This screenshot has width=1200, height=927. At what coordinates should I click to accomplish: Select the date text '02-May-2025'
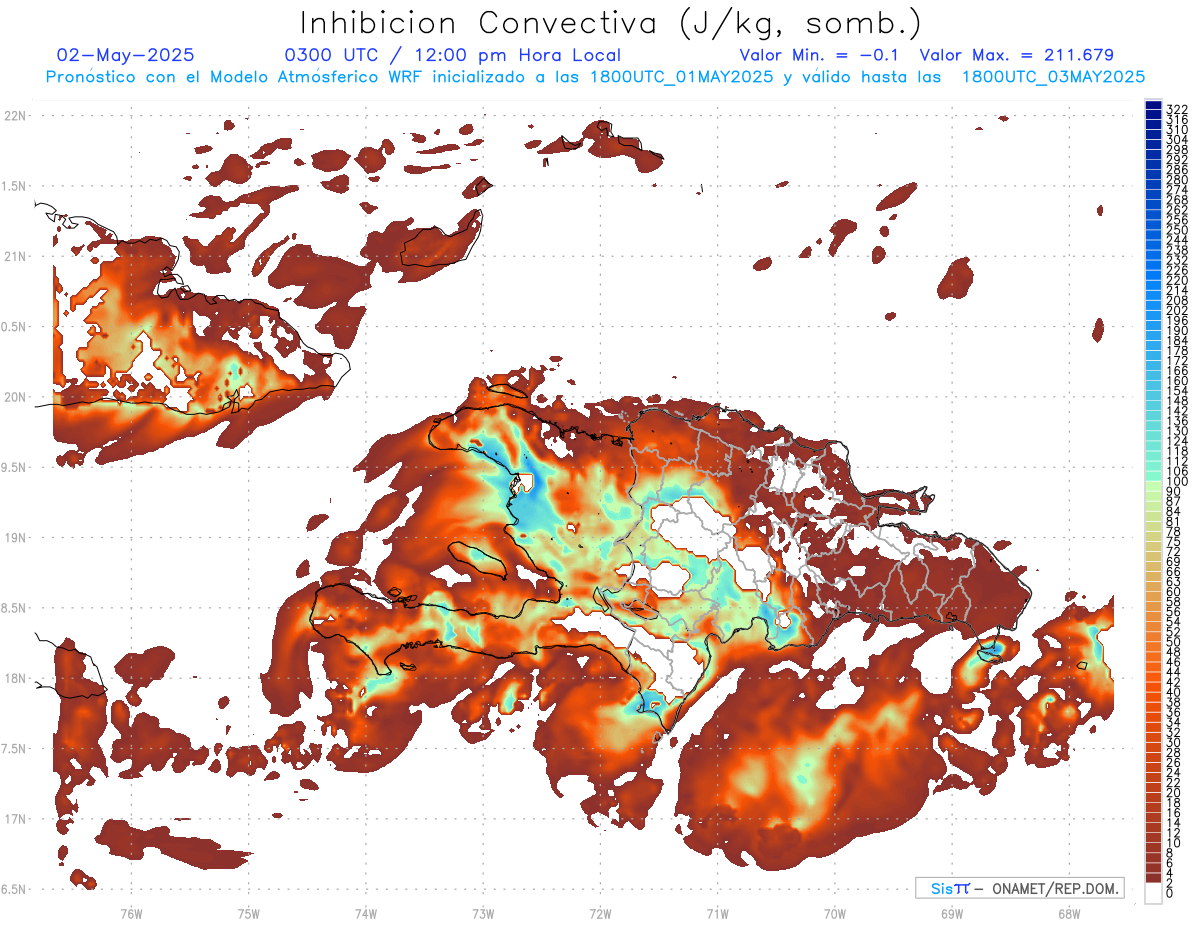(x=126, y=55)
